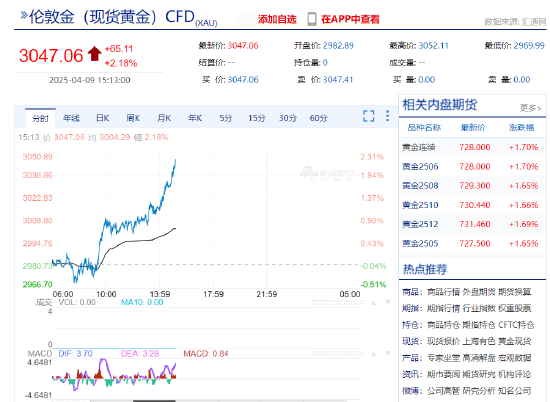The height and width of the screenshot is (402, 550).
Task: Click the 期市要闻 link
Action: tap(443, 374)
